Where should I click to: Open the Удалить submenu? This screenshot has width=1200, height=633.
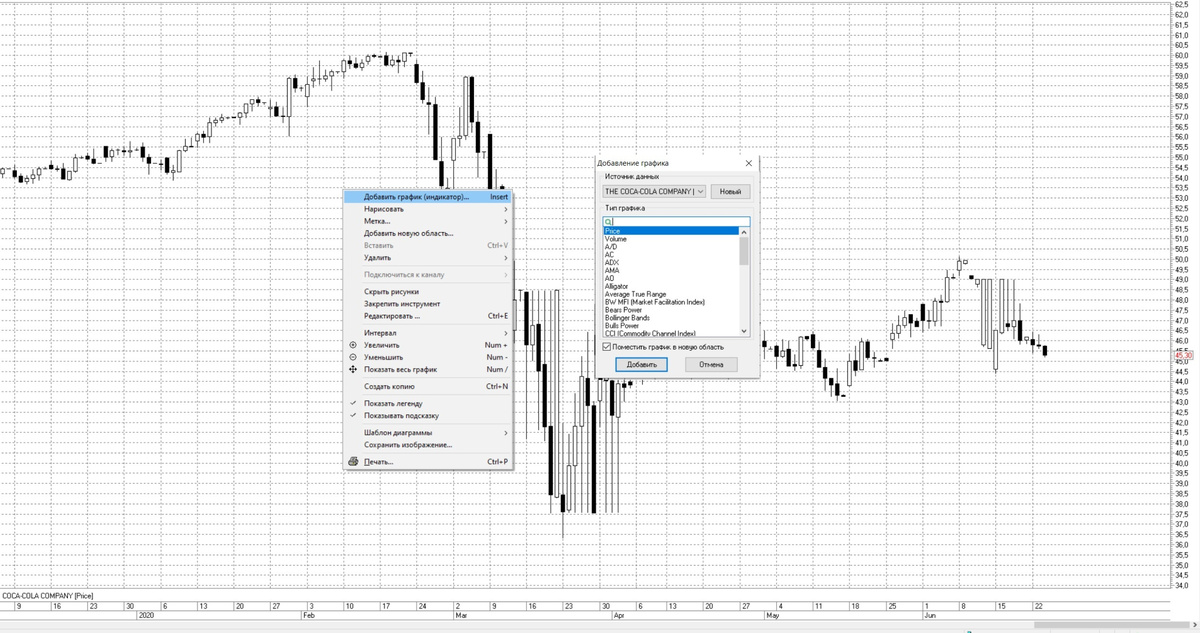pos(428,258)
